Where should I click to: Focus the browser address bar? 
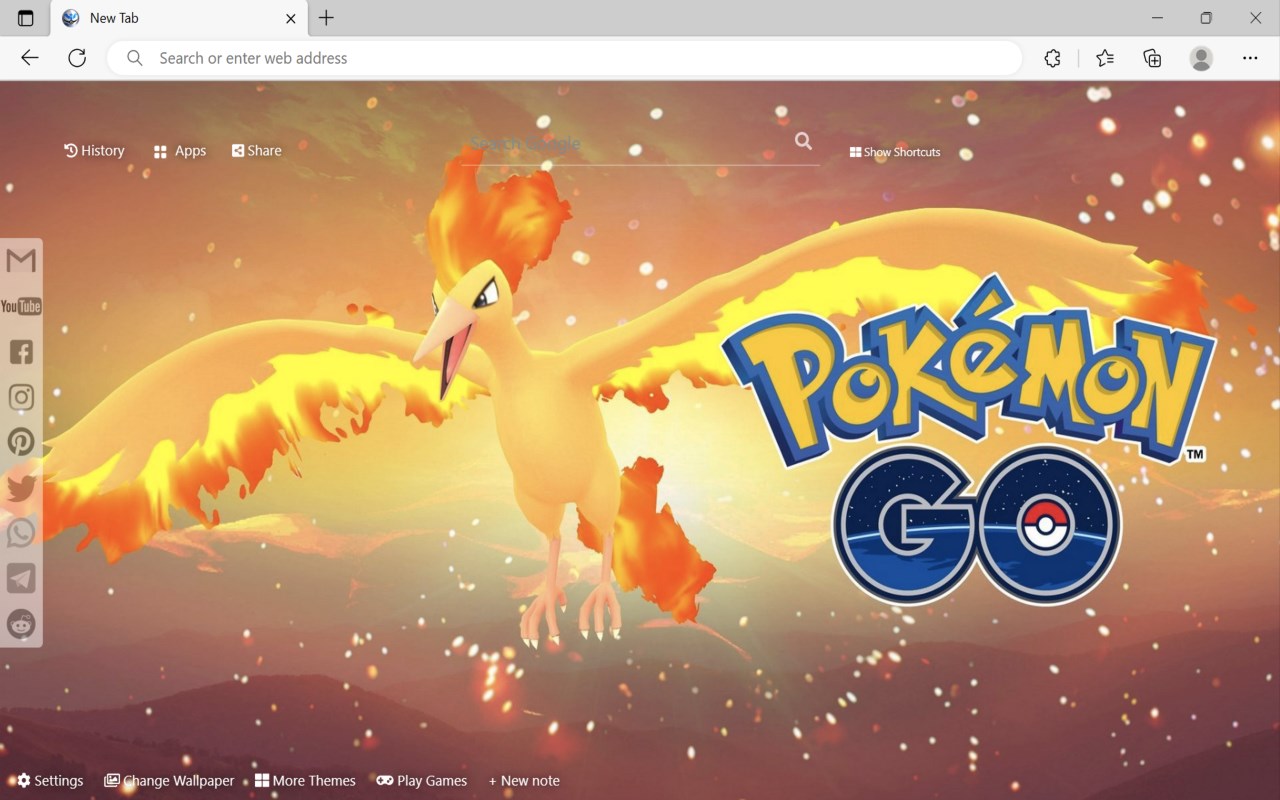(565, 58)
